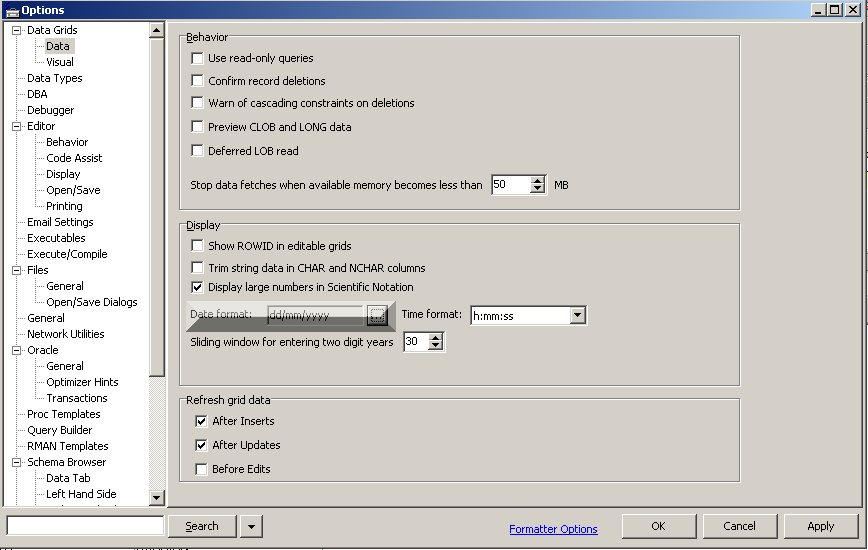Open Open/Save Dialogs page
The width and height of the screenshot is (868, 550).
[x=92, y=303]
